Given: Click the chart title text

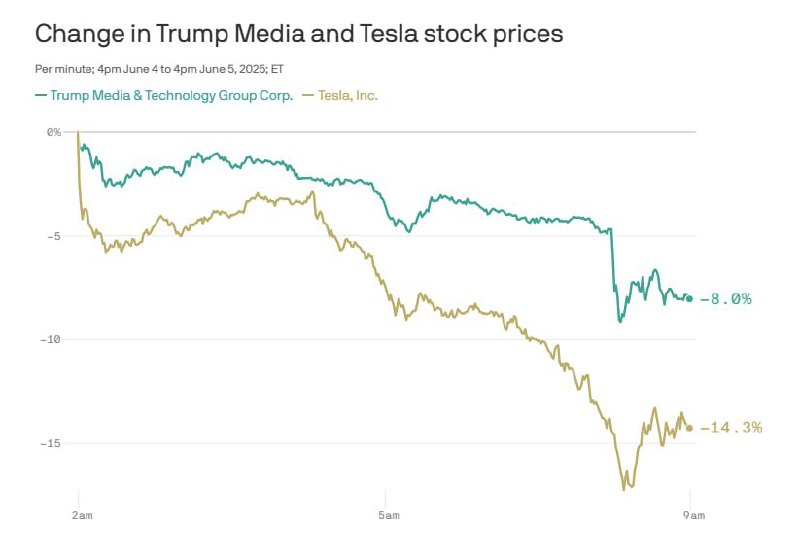Looking at the screenshot, I should 299,34.
